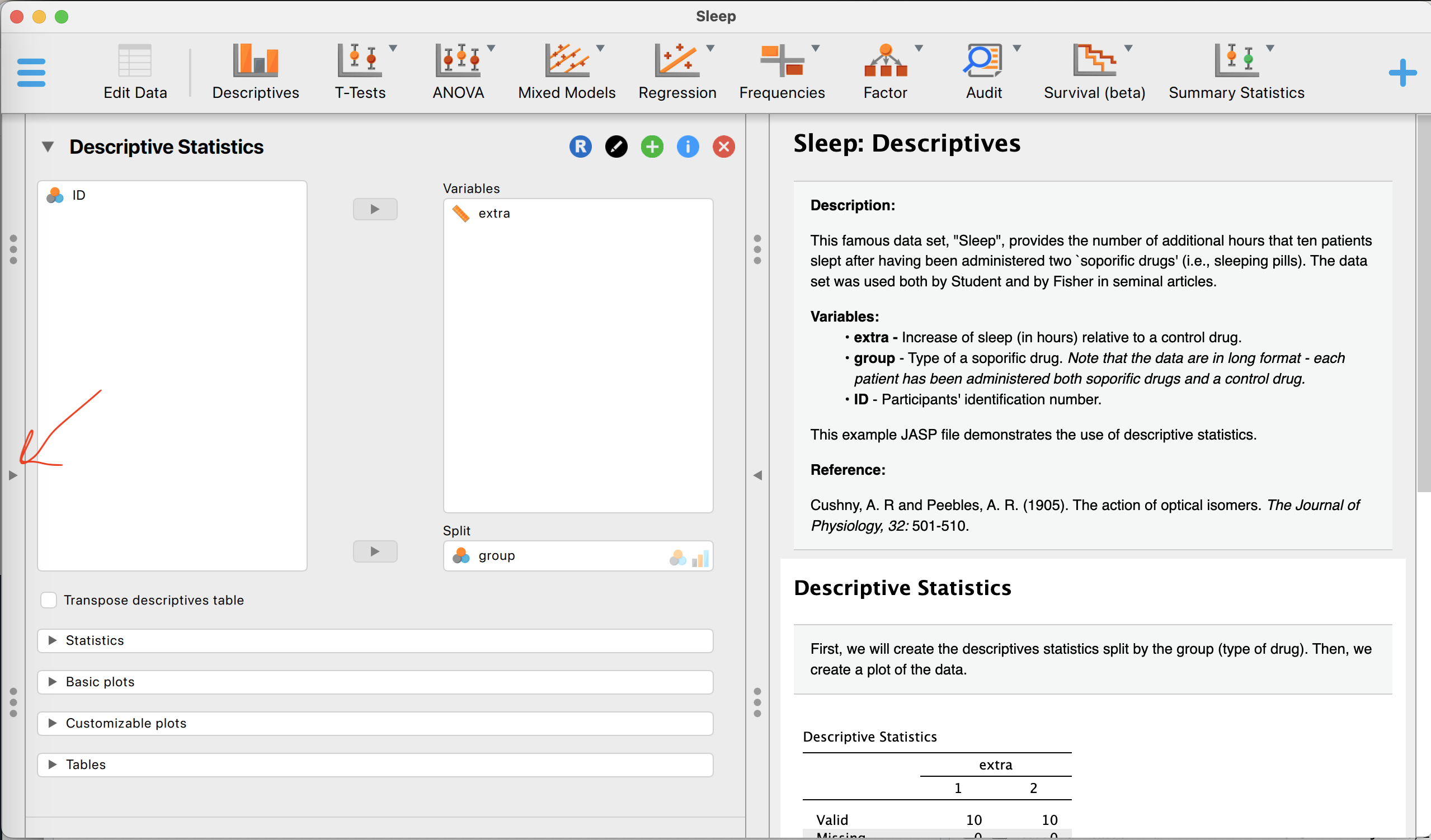Expand the Tables section
1431x840 pixels.
pos(375,765)
